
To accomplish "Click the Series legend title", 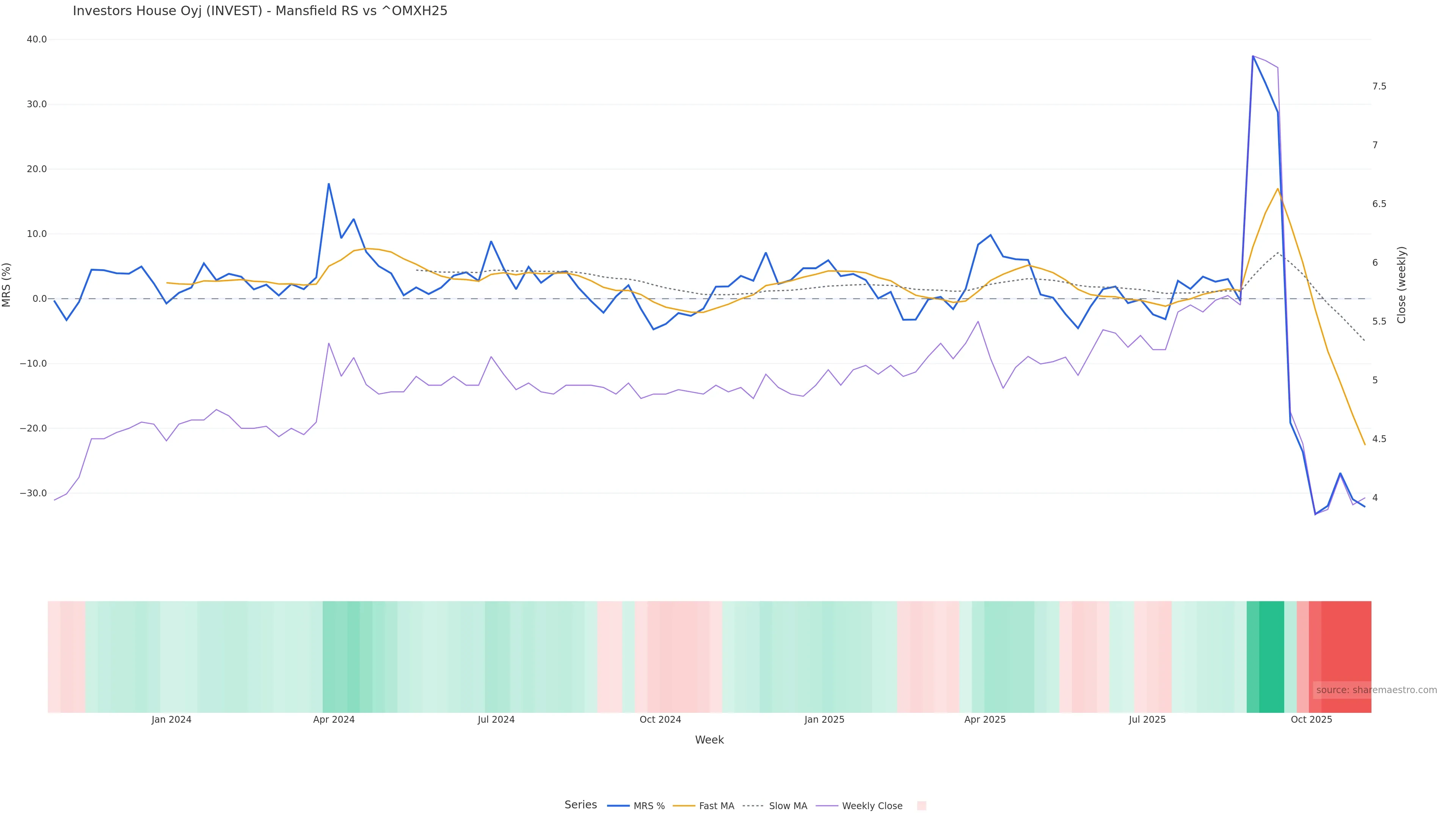I will 581,805.
